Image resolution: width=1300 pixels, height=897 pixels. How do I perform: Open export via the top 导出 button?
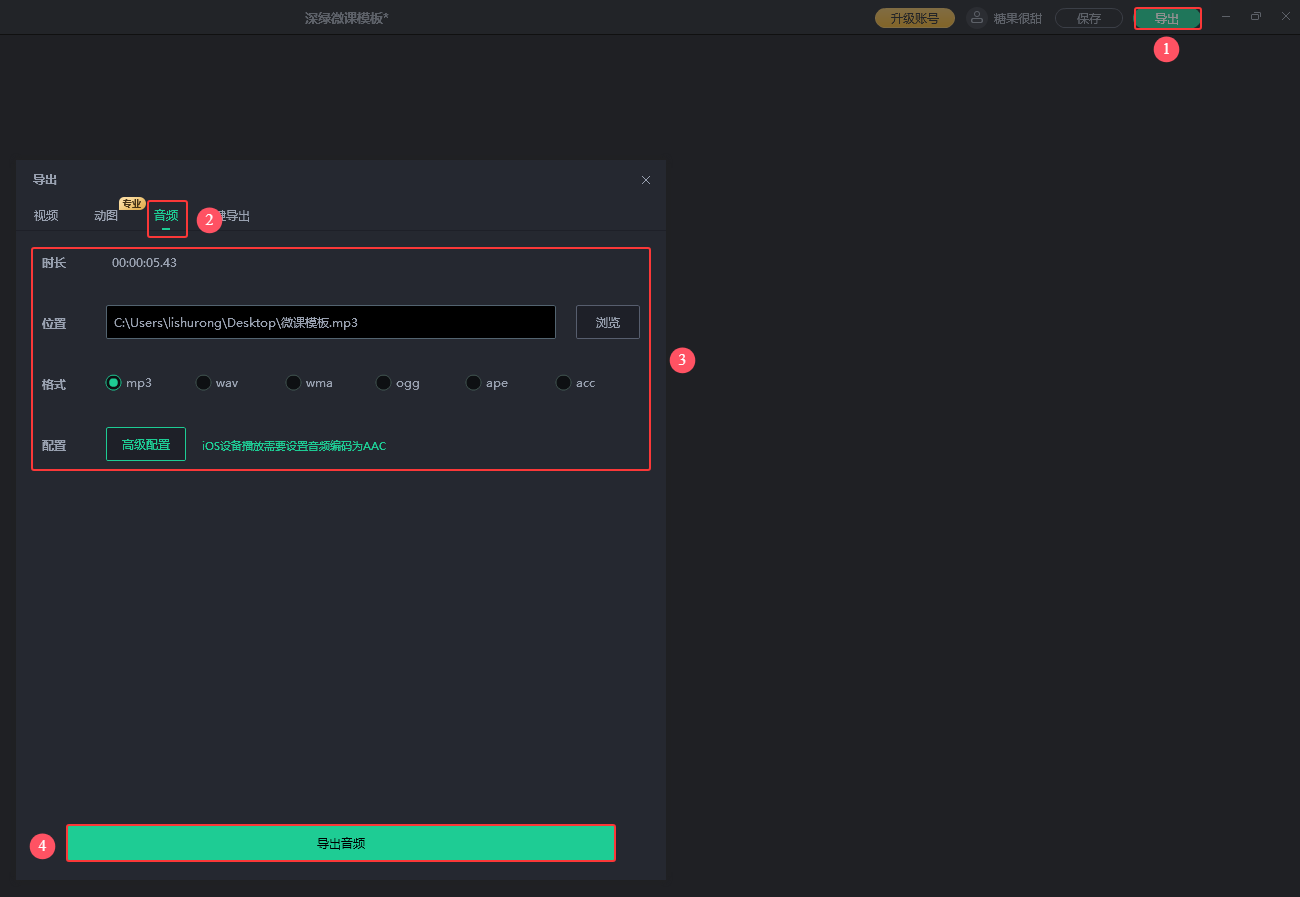pyautogui.click(x=1166, y=18)
